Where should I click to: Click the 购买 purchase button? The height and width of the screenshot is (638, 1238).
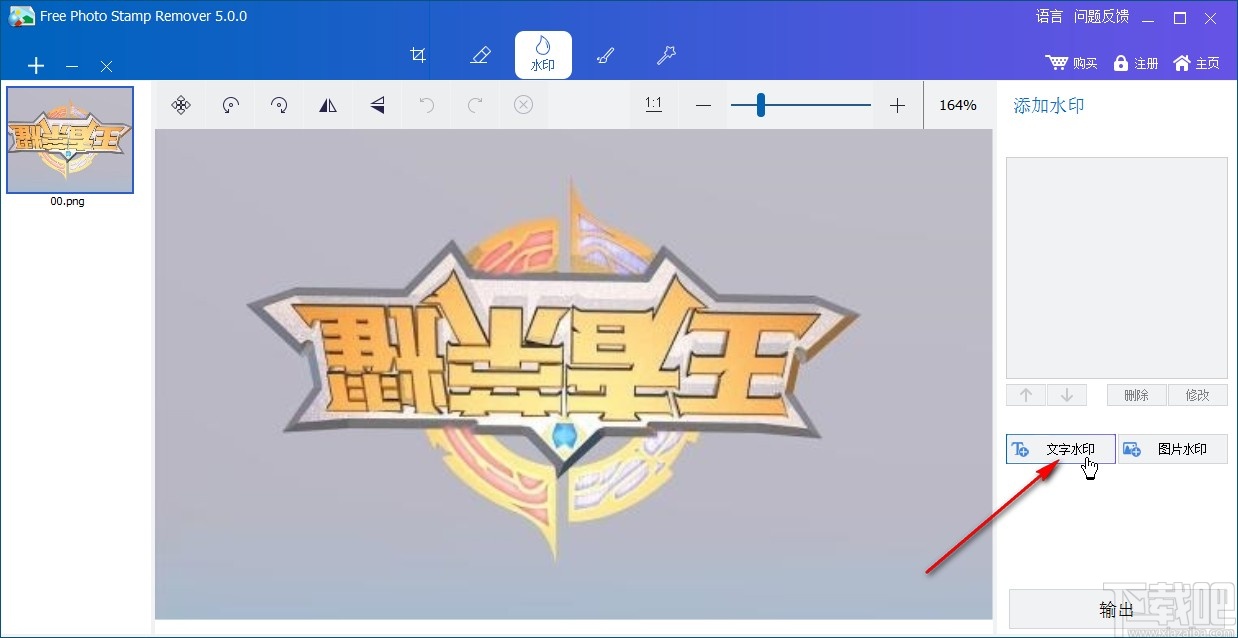1072,63
